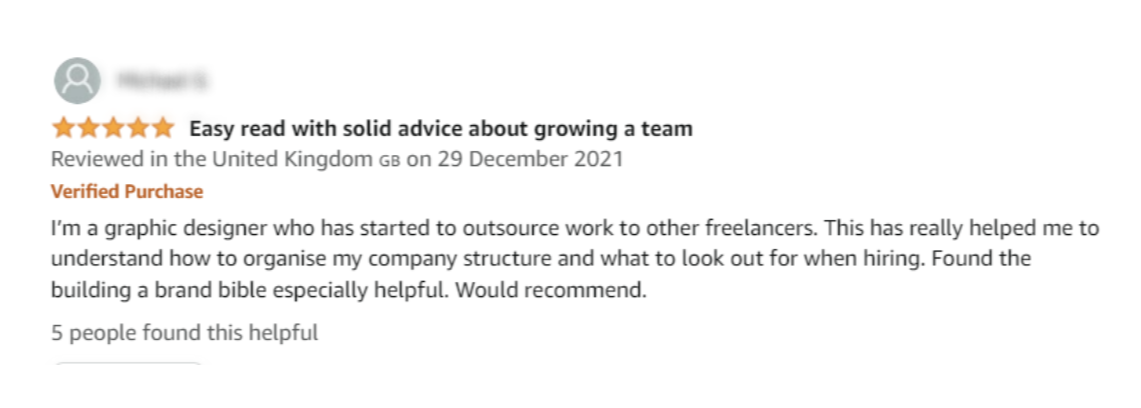Click the phrase 'building a brand bible'
Image resolution: width=1141 pixels, height=408 pixels.
click(159, 290)
